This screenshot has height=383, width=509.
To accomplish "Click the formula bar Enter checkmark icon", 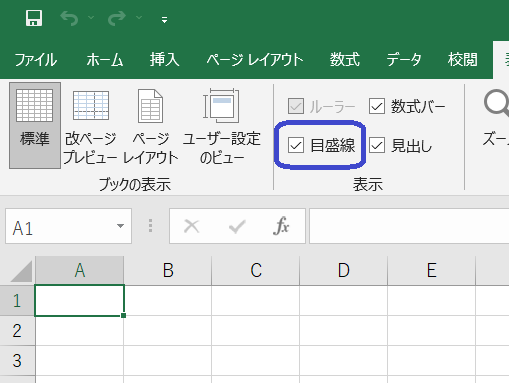I will pyautogui.click(x=237, y=227).
